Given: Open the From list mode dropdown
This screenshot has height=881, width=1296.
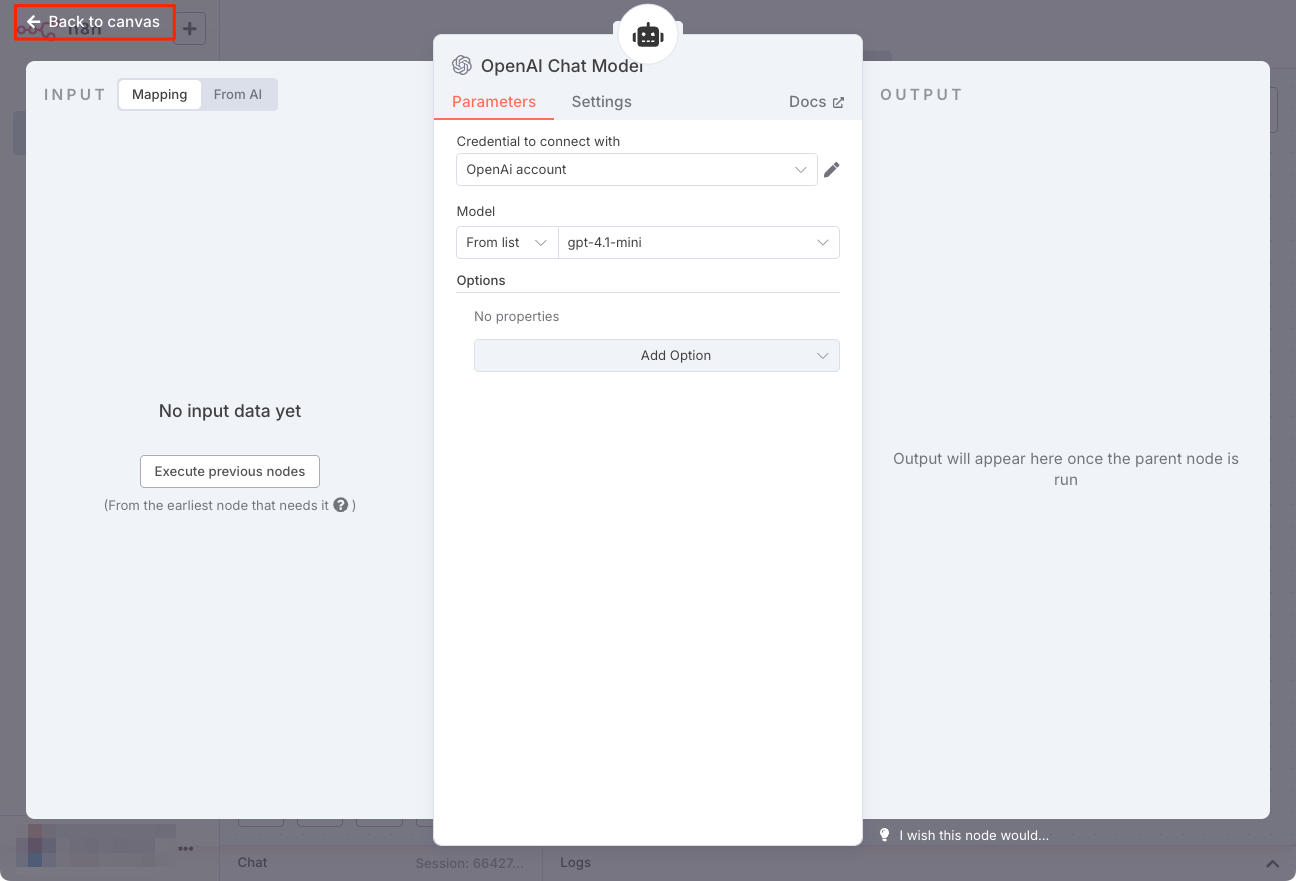Looking at the screenshot, I should point(507,243).
